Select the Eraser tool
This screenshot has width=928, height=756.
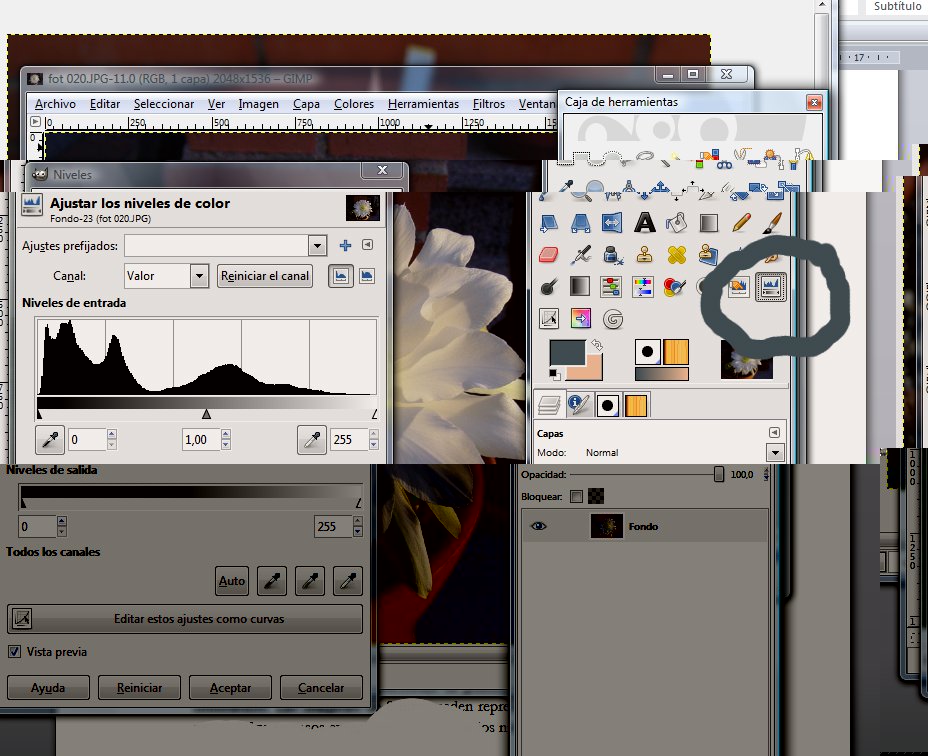(549, 255)
